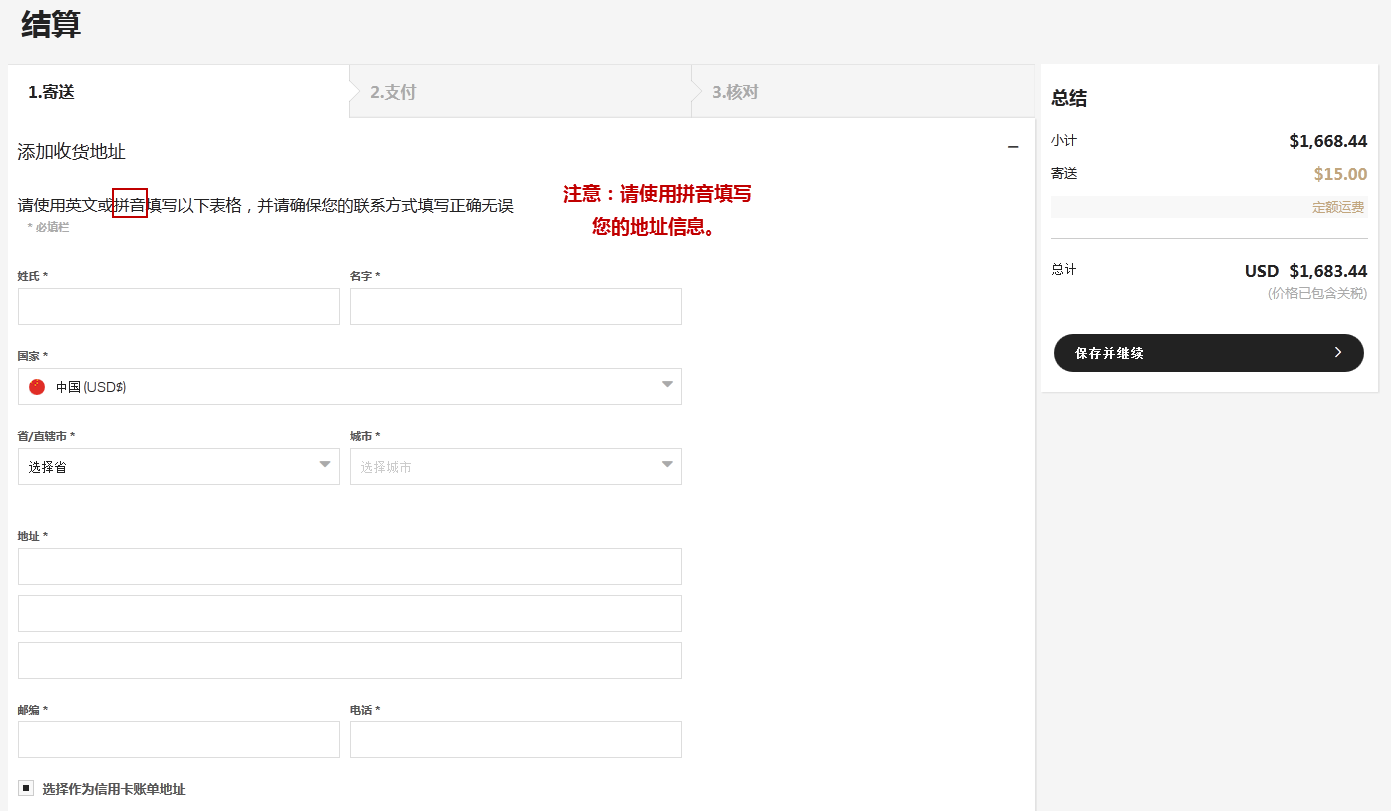Open the 选择省 province dropdown
The height and width of the screenshot is (811, 1391).
coord(179,466)
